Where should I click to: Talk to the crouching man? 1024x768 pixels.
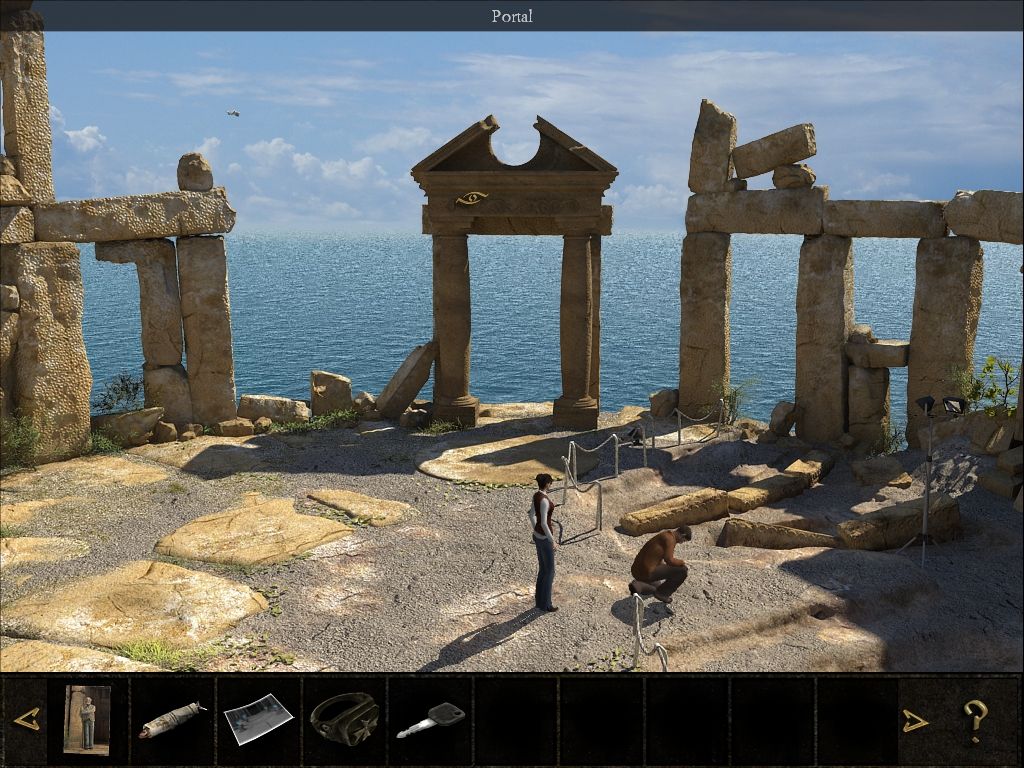662,563
